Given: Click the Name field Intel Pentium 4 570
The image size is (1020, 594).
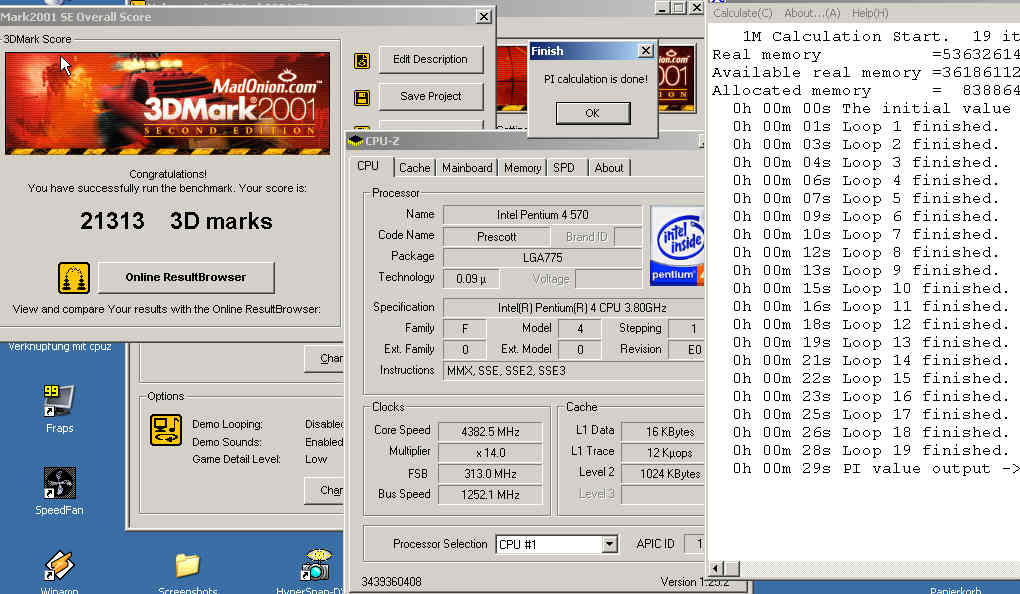Looking at the screenshot, I should click(x=543, y=215).
